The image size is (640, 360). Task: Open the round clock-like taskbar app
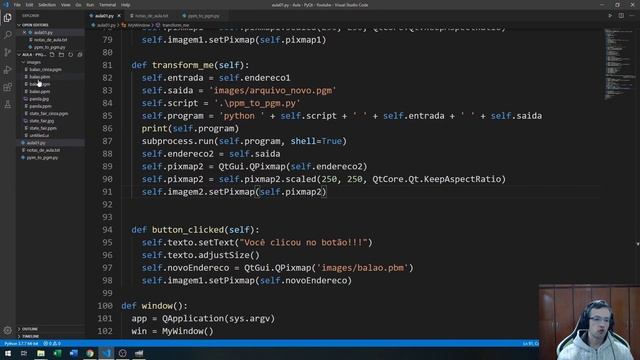[x=122, y=353]
